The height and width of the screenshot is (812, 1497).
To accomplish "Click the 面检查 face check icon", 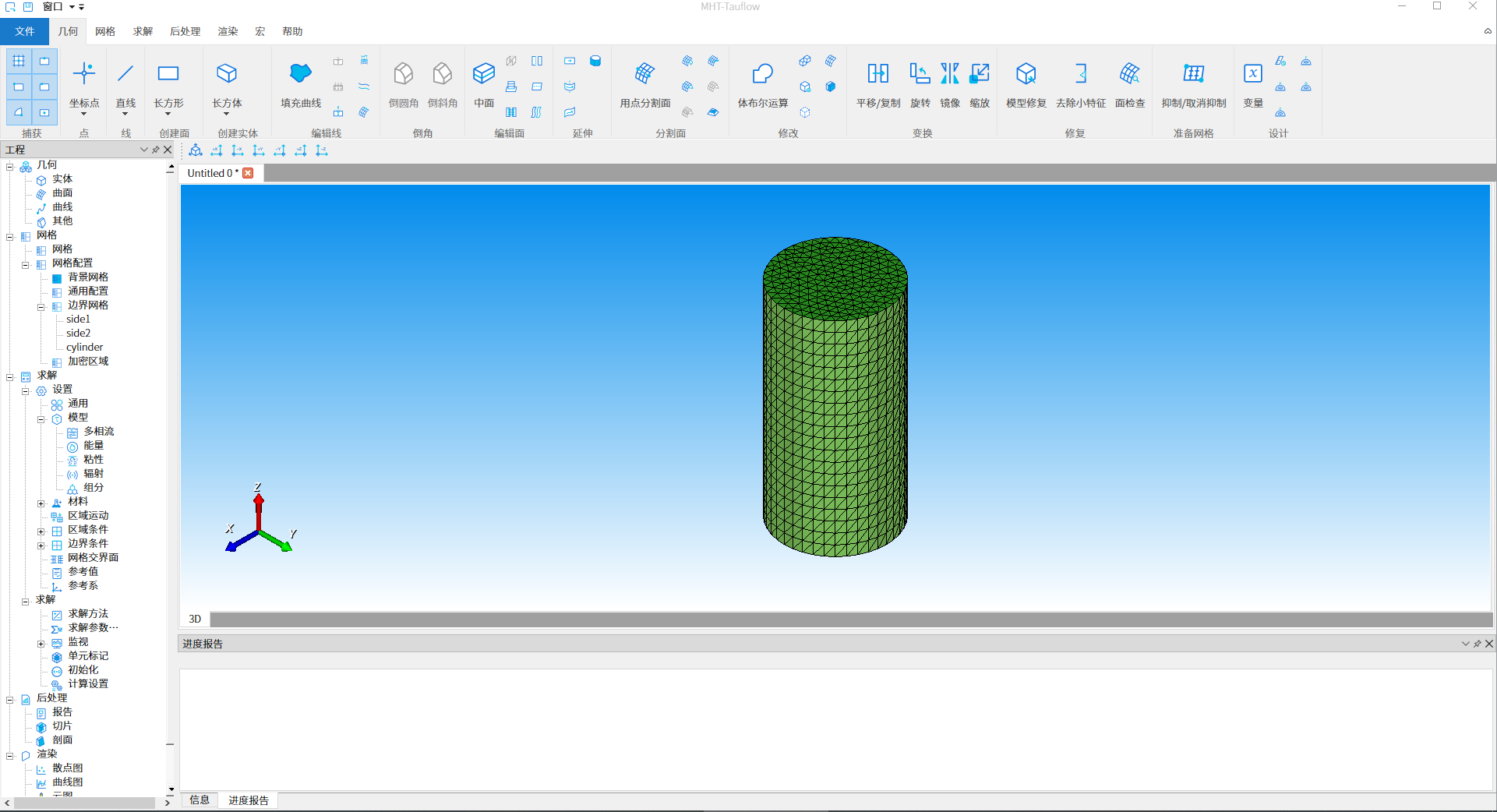I will pos(1129,74).
